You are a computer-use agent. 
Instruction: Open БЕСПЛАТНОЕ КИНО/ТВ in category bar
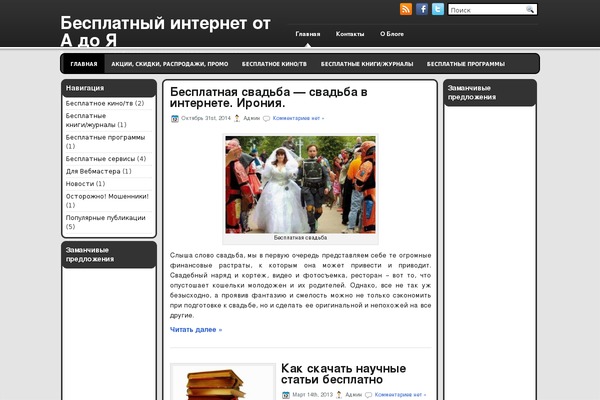[274, 64]
